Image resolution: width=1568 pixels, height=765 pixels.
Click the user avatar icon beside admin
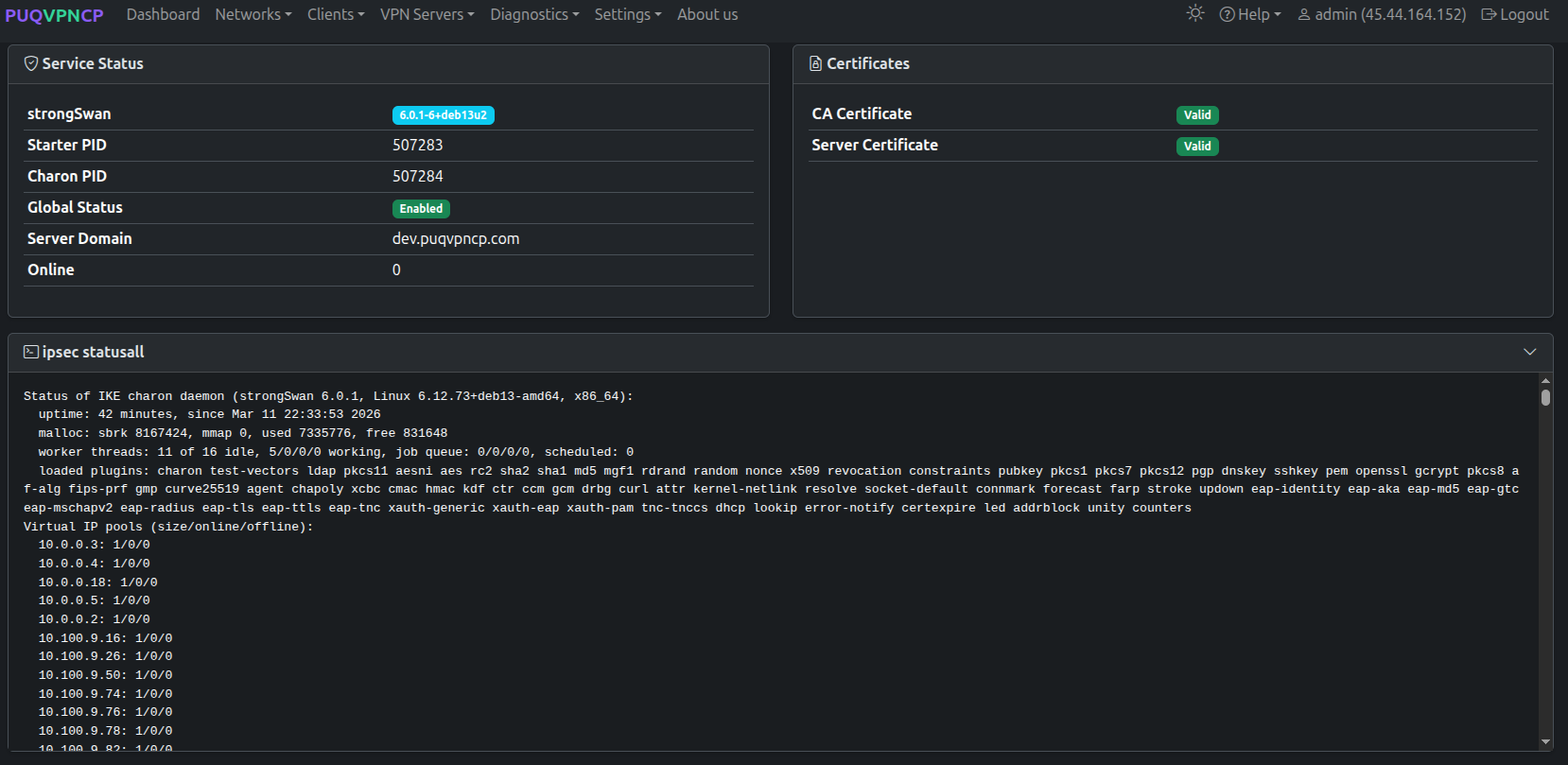pos(1304,14)
